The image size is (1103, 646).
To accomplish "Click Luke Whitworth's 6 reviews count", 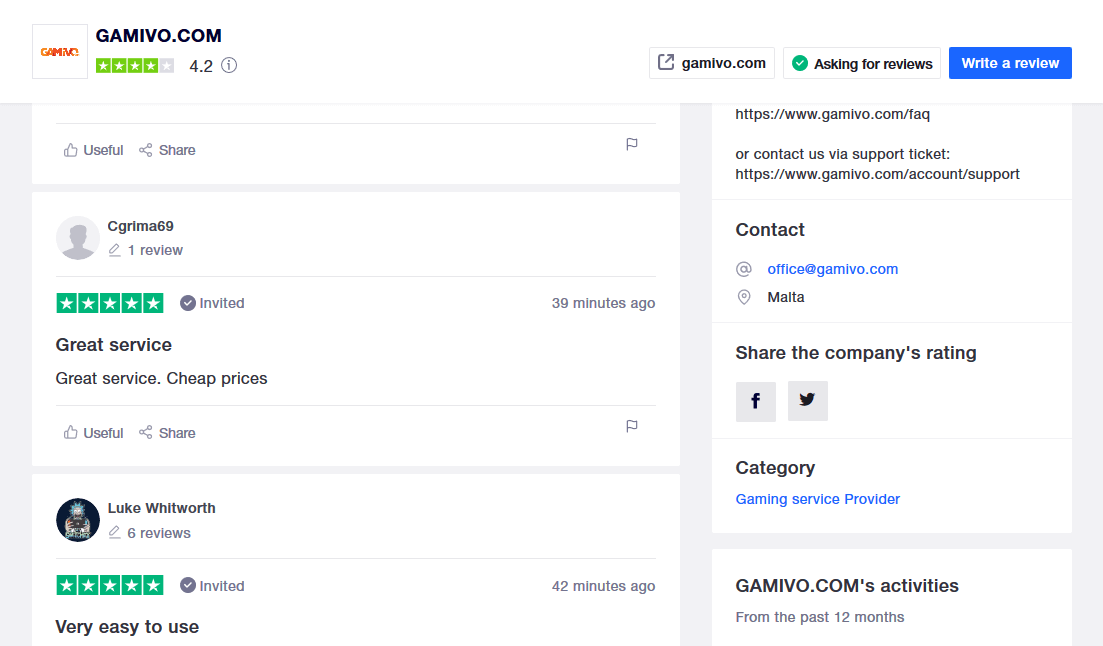I will point(150,533).
